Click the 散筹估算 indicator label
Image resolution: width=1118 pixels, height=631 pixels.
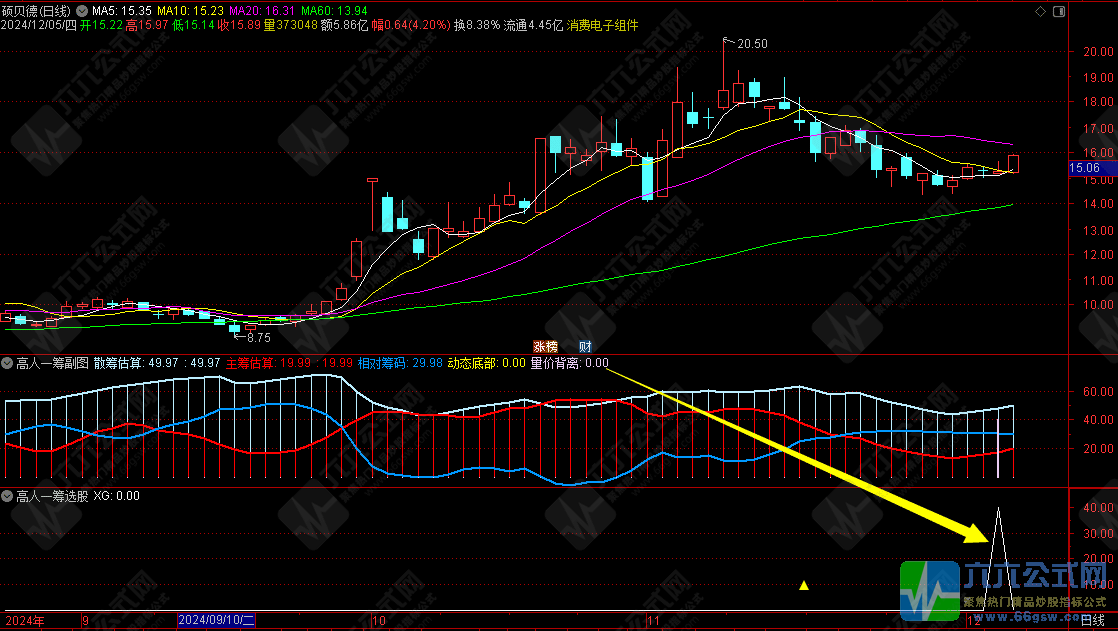pos(118,363)
